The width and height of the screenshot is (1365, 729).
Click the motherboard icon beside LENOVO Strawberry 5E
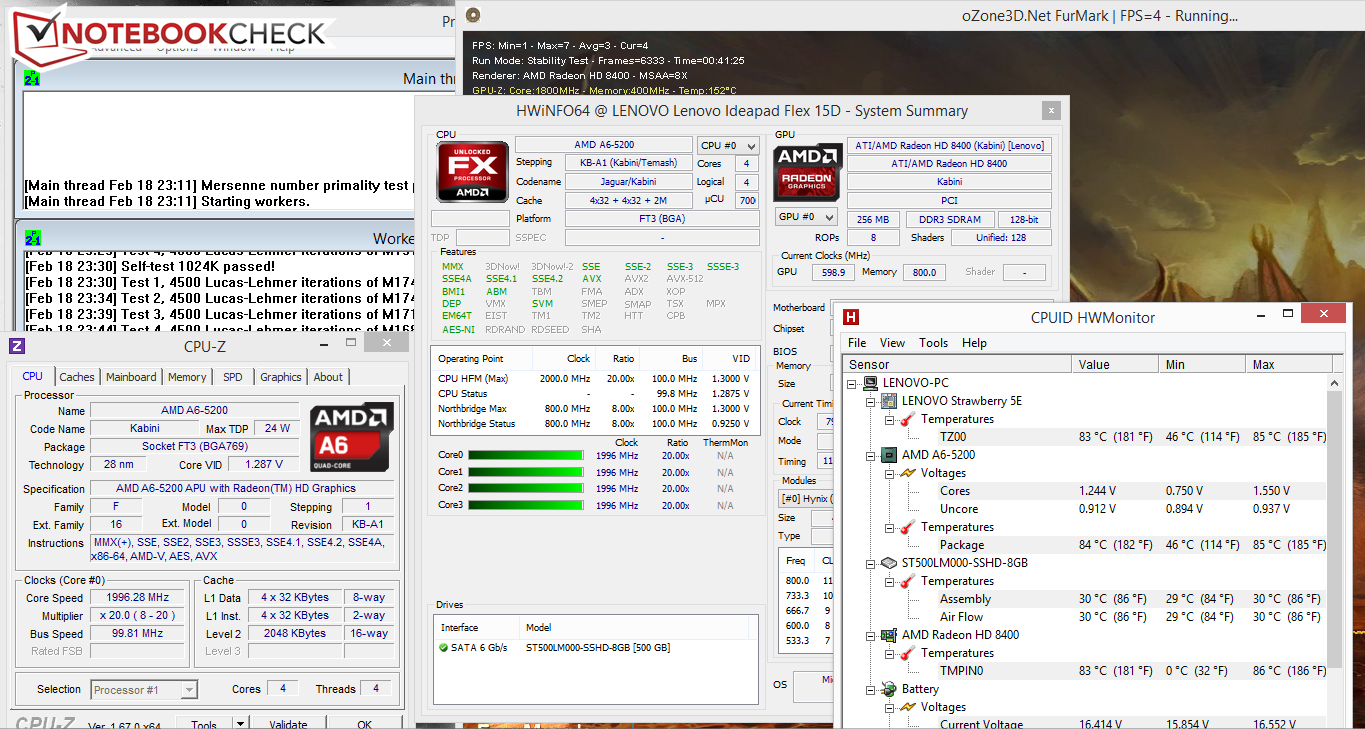[889, 401]
